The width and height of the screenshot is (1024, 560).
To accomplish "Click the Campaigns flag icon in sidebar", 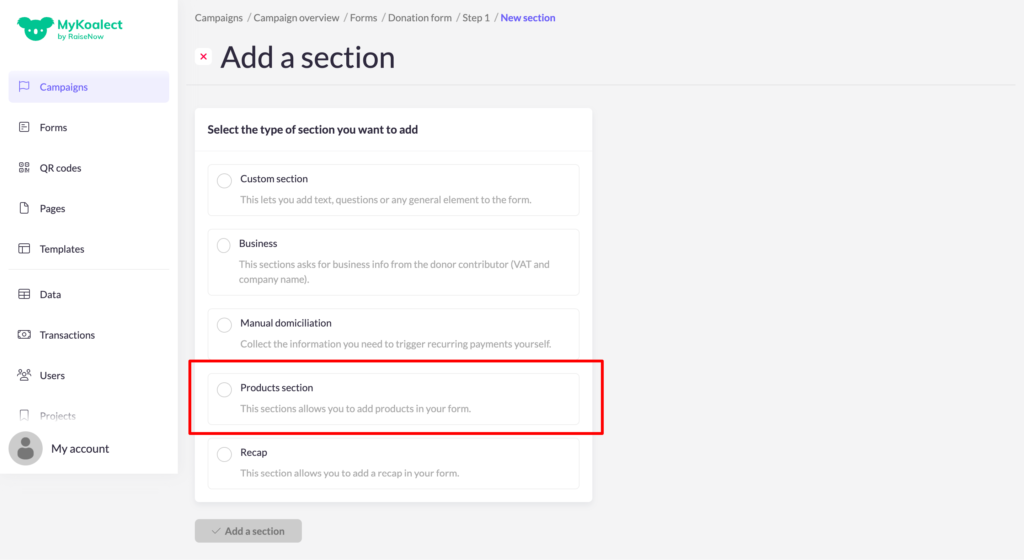I will click(x=24, y=87).
